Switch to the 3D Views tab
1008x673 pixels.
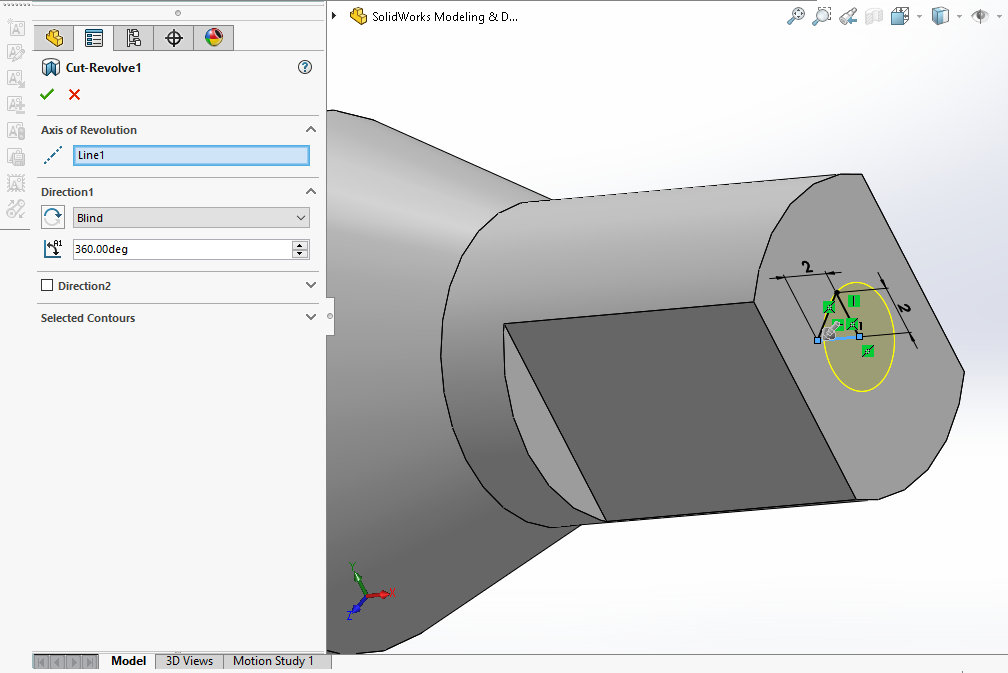[x=189, y=661]
